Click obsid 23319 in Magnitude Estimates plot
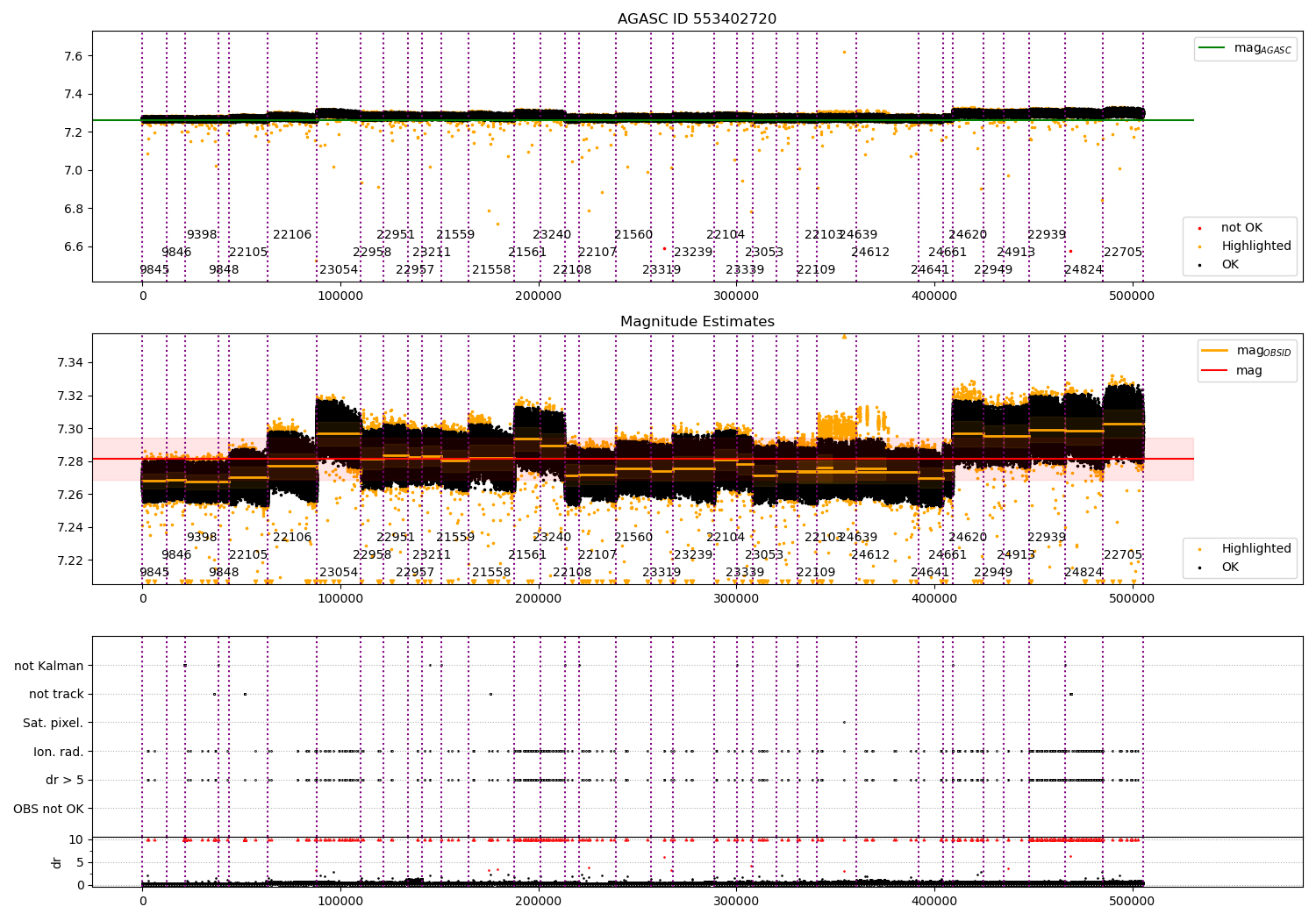1316x921 pixels. click(662, 573)
